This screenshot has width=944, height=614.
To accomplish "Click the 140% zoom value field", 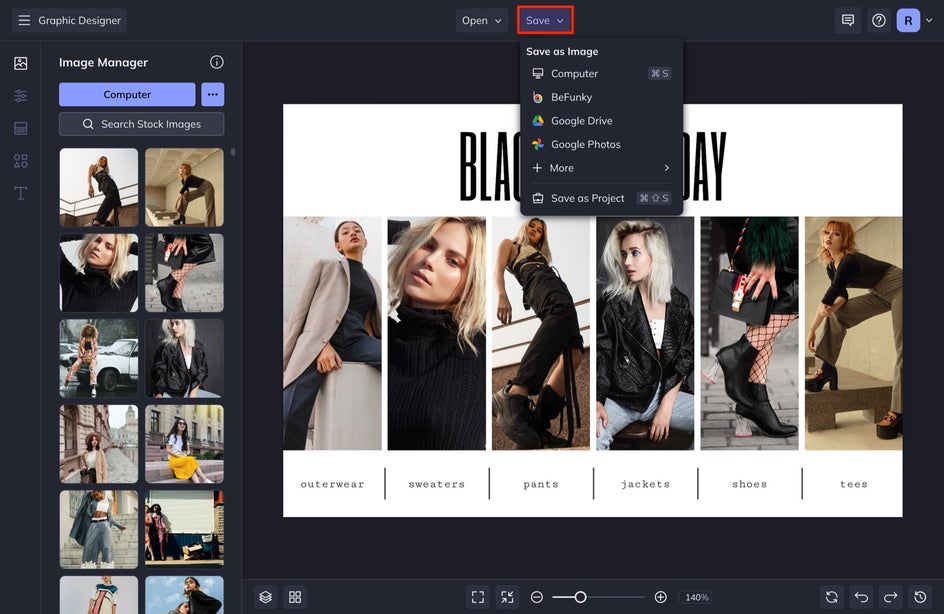I will coord(697,597).
